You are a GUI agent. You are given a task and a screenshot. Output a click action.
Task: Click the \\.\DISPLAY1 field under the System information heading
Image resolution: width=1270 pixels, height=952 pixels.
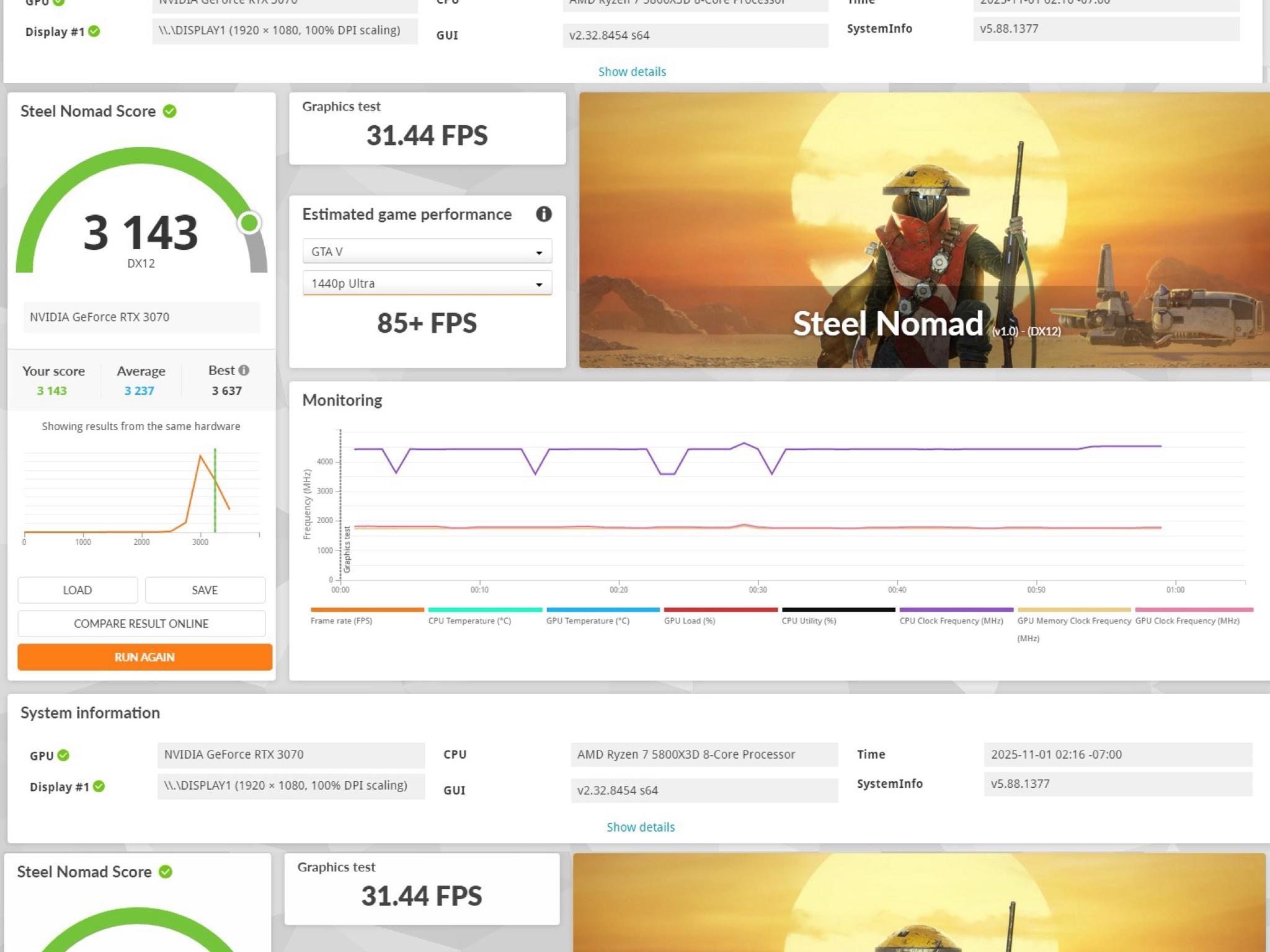point(291,786)
